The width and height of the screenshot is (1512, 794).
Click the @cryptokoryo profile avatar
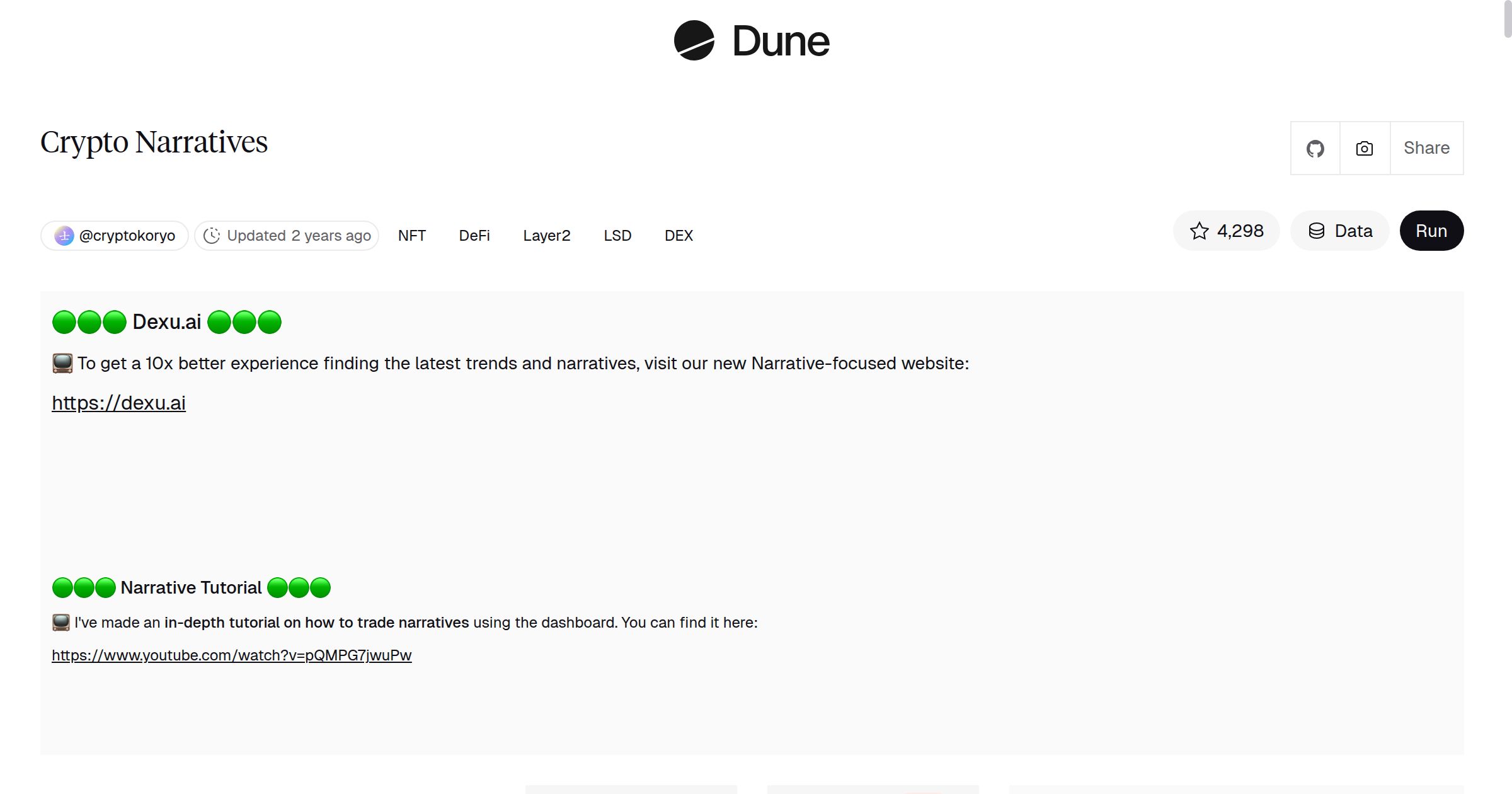[65, 234]
